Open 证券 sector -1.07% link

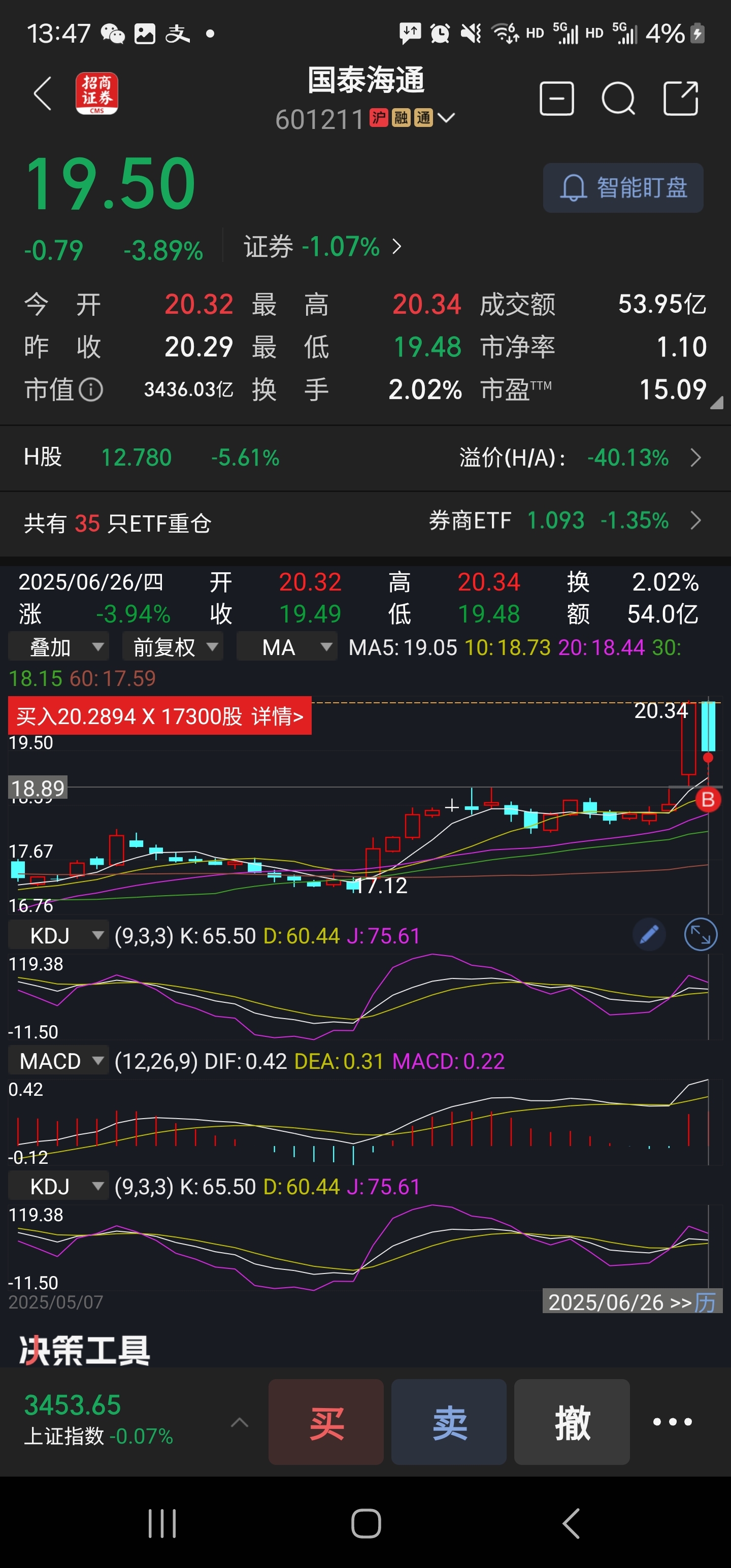pos(322,247)
